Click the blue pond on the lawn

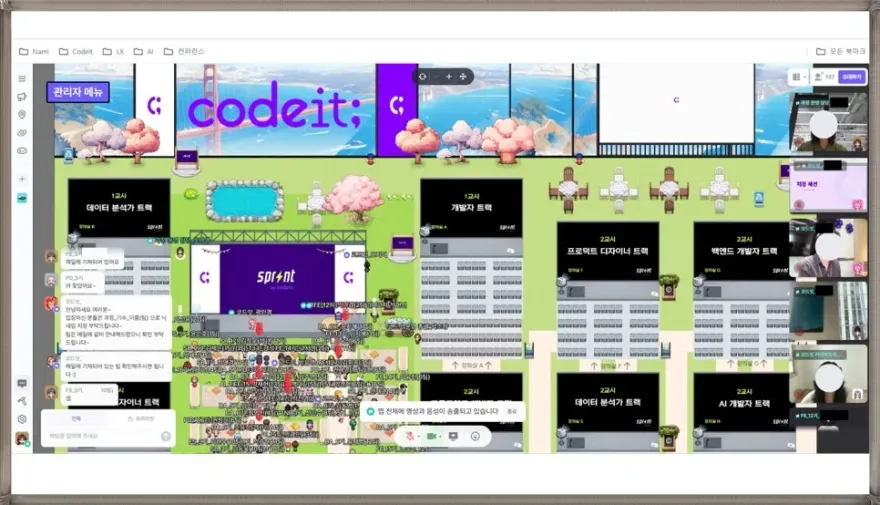click(245, 201)
